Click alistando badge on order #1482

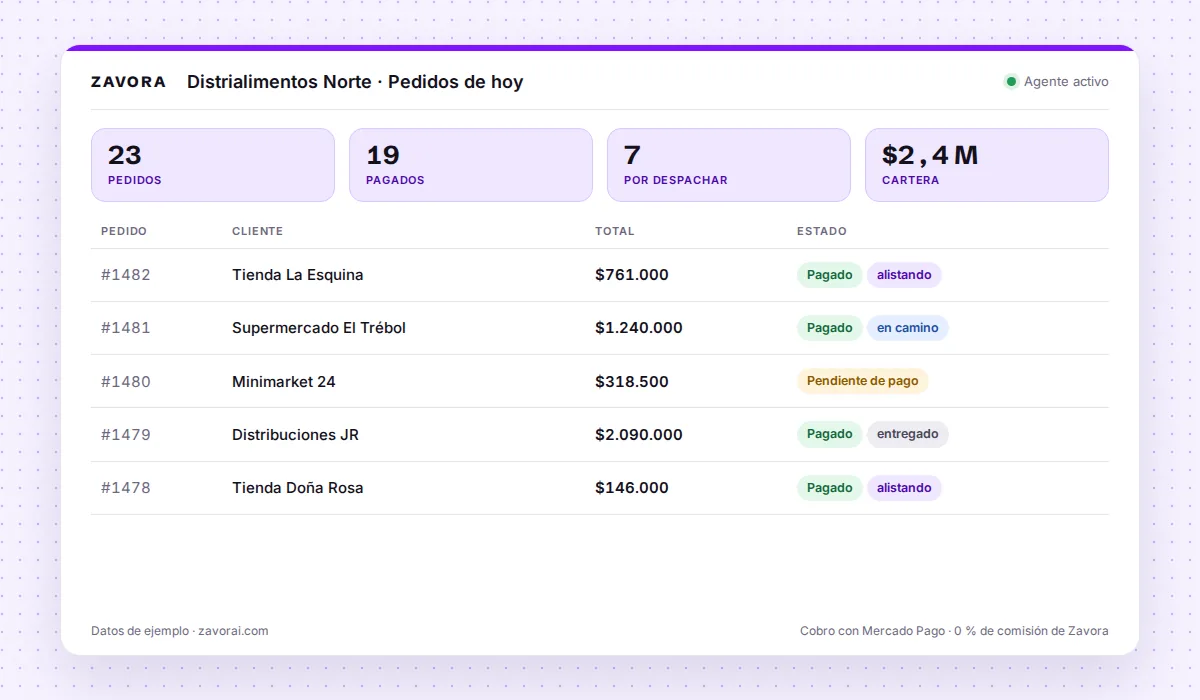coord(904,275)
